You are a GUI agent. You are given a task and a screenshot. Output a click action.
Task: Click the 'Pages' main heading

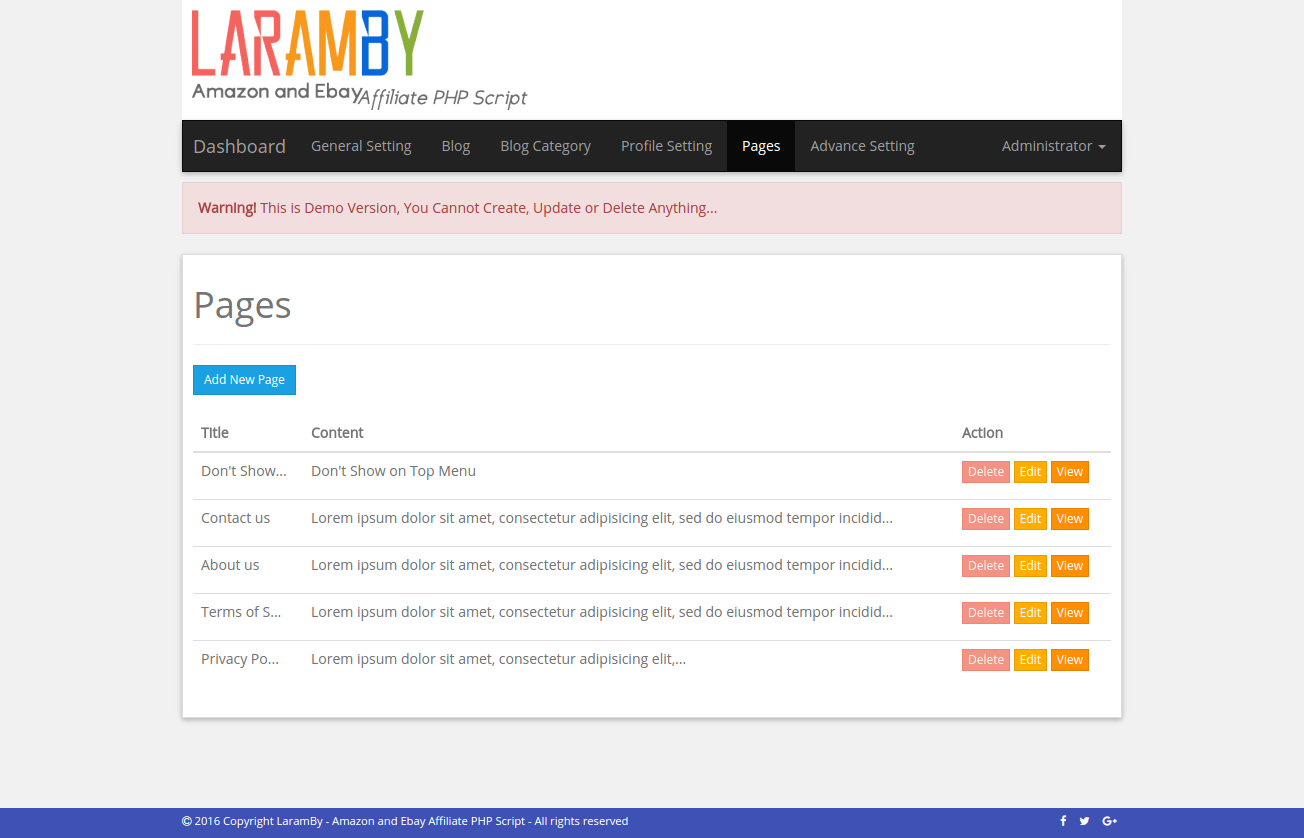pyautogui.click(x=242, y=305)
